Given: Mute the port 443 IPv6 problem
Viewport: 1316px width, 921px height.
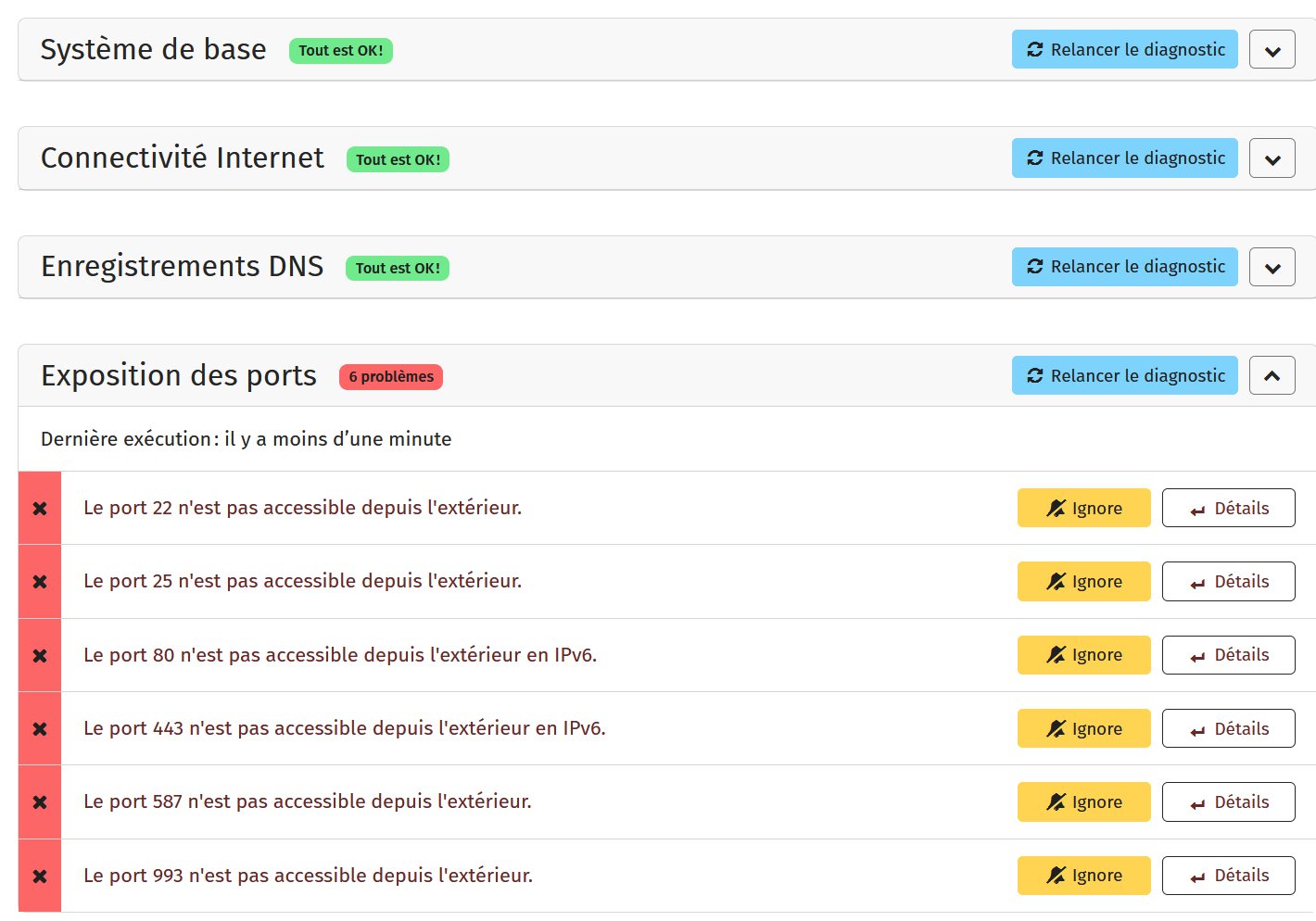Looking at the screenshot, I should click(x=1083, y=728).
